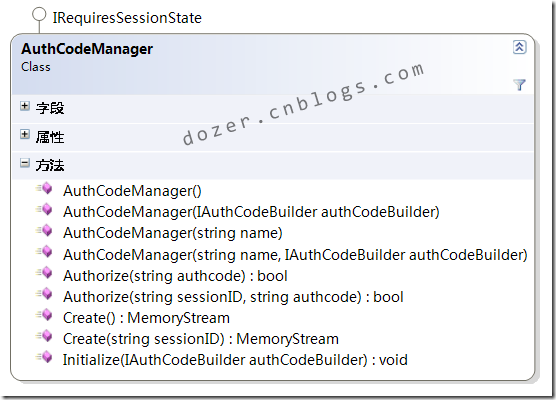Image resolution: width=556 pixels, height=400 pixels.
Task: Select Authorize(string sessionID, string authcode) method
Action: tap(233, 297)
